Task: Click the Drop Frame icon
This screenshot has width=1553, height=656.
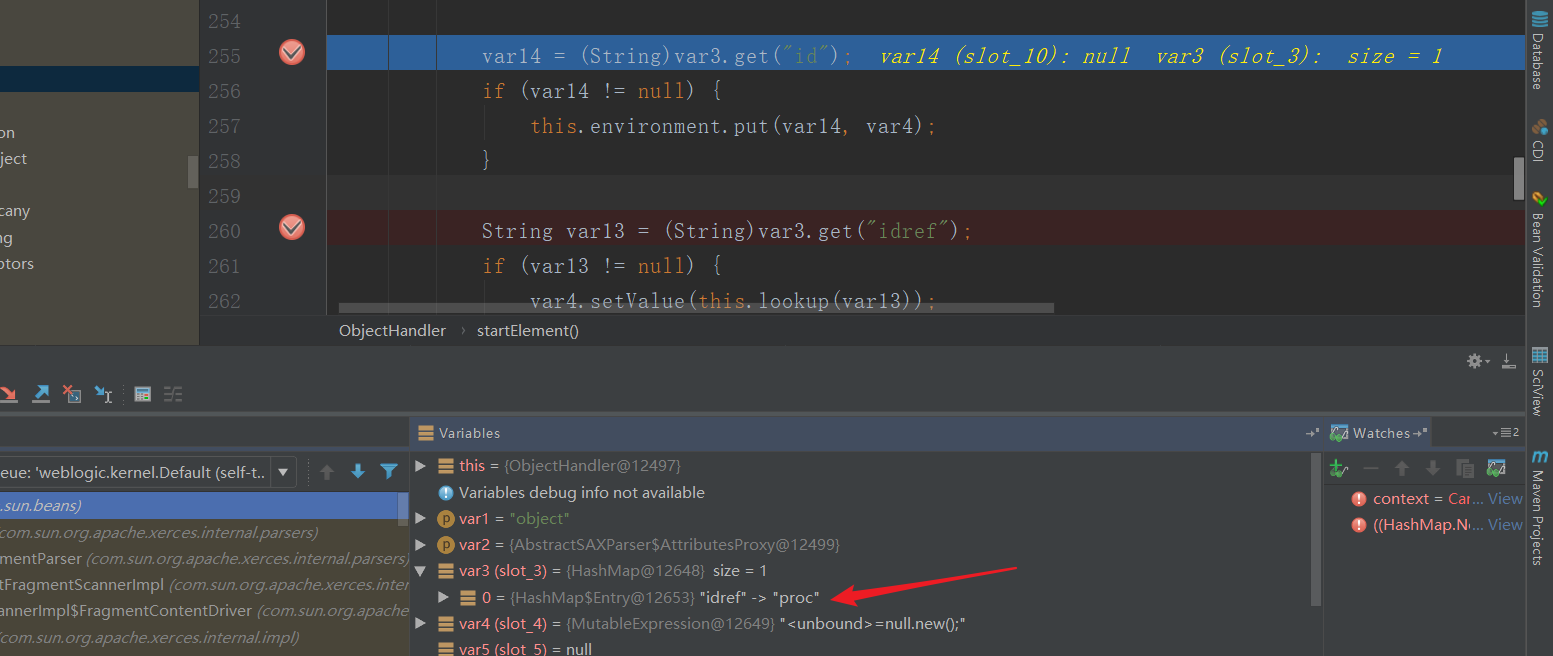Action: point(72,393)
